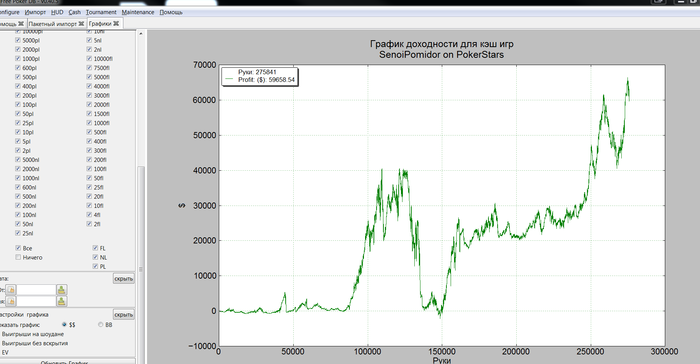Hide the date filter section with скрыть
The image size is (700, 364).
click(124, 279)
